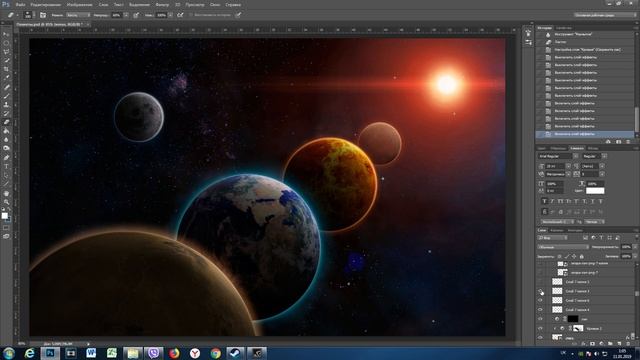
Task: Create new snapshot in History panel
Action: [619, 142]
